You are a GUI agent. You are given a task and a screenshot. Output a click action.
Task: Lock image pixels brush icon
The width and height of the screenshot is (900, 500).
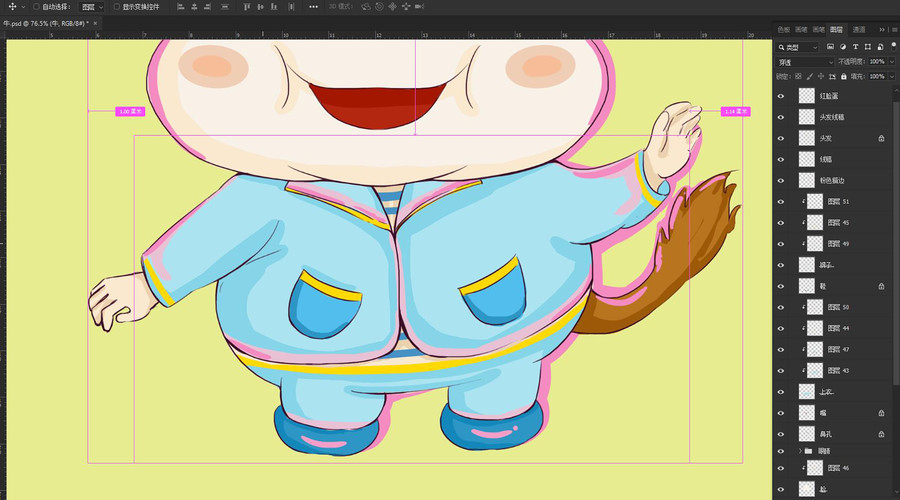[809, 76]
